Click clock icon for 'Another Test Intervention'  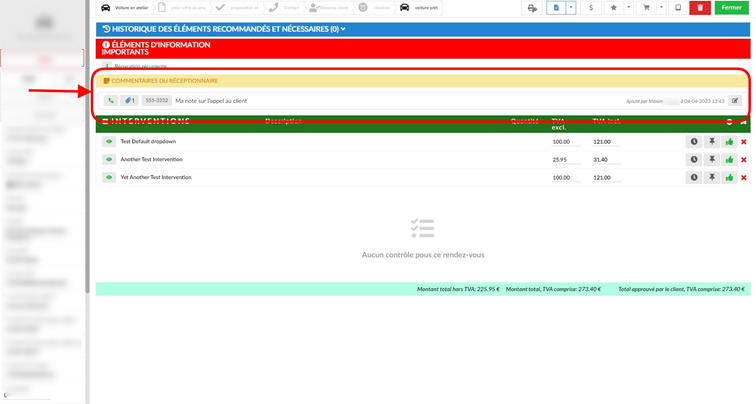tap(694, 160)
